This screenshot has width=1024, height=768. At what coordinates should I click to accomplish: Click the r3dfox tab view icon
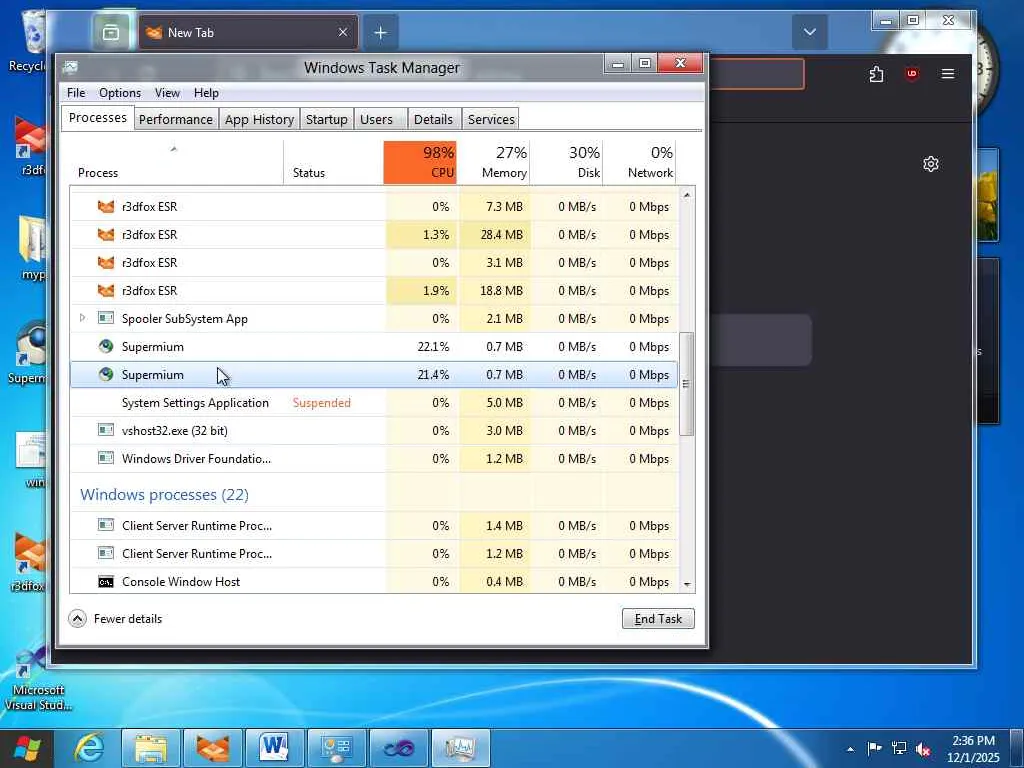click(110, 32)
